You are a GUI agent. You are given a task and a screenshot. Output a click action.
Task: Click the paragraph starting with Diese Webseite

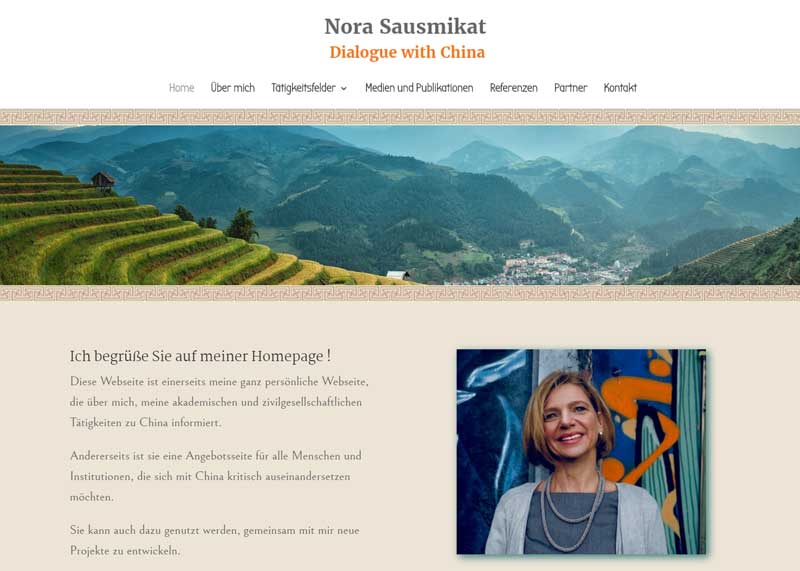(x=219, y=402)
